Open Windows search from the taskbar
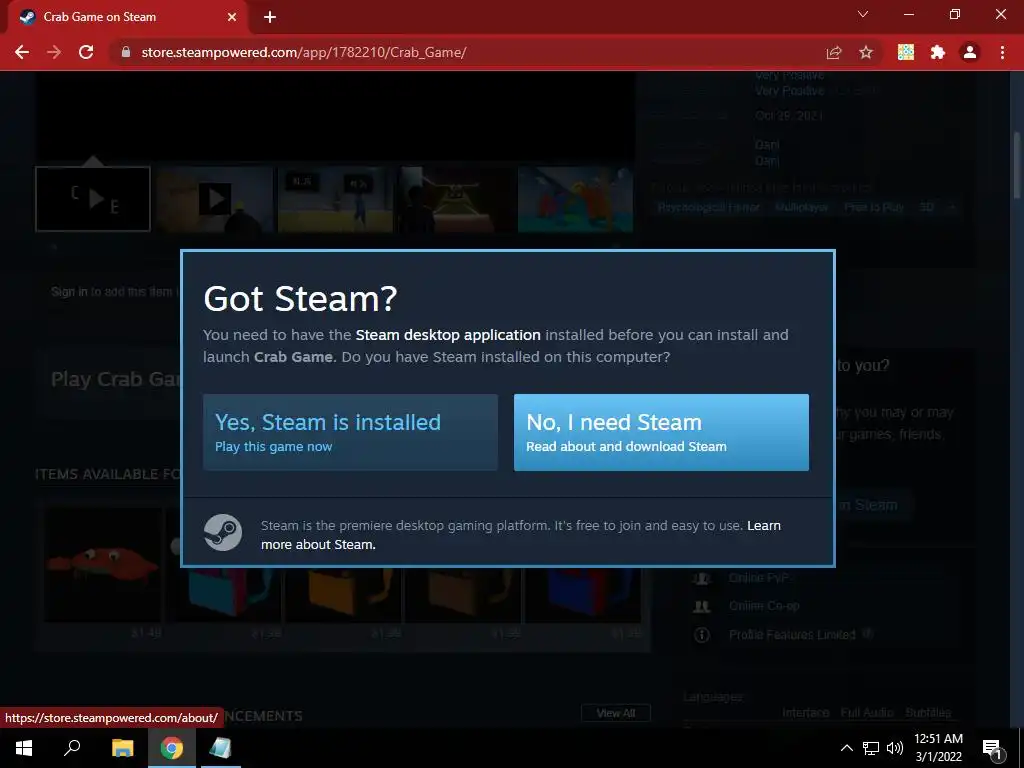The image size is (1024, 768). [x=72, y=748]
